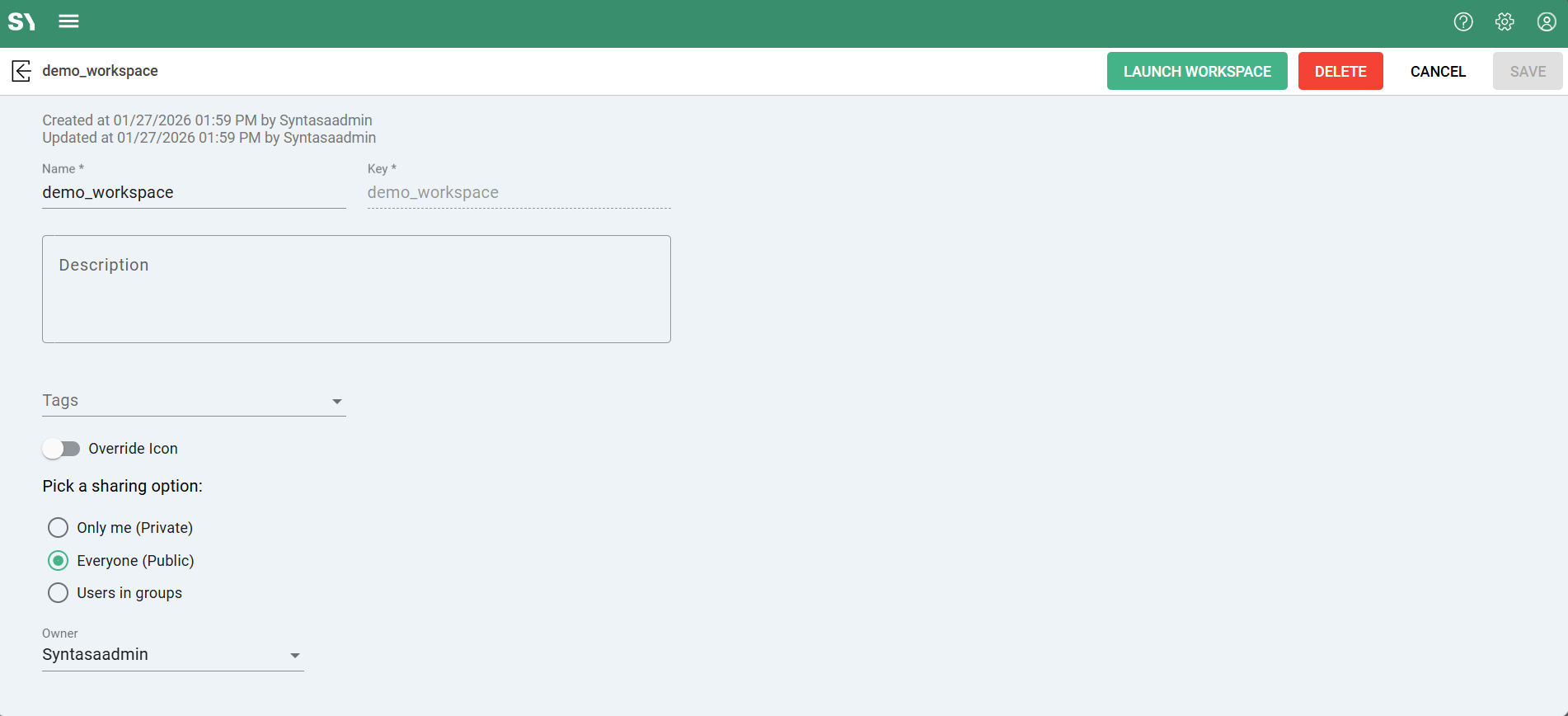This screenshot has width=1568, height=716.
Task: Choose the Users in groups option
Action: 58,593
